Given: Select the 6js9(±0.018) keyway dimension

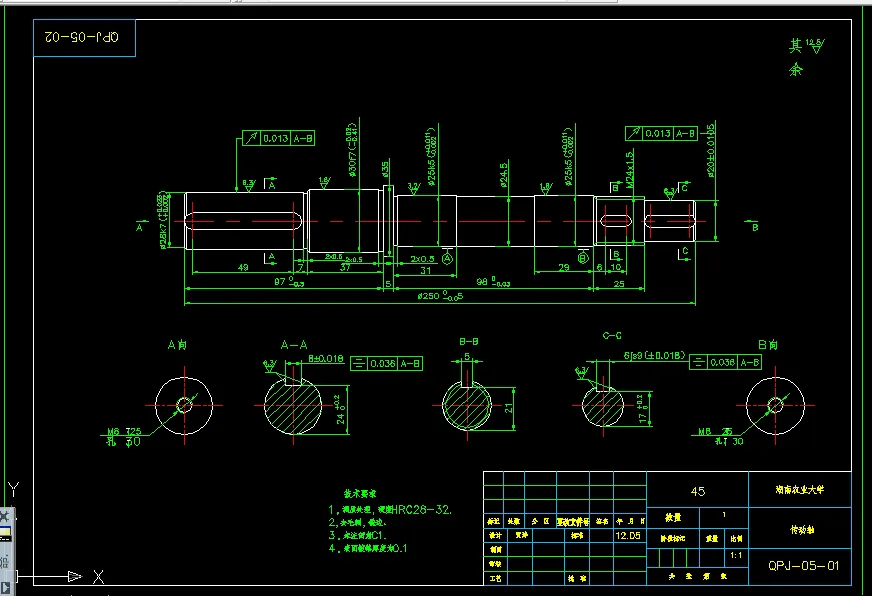Looking at the screenshot, I should tap(654, 355).
